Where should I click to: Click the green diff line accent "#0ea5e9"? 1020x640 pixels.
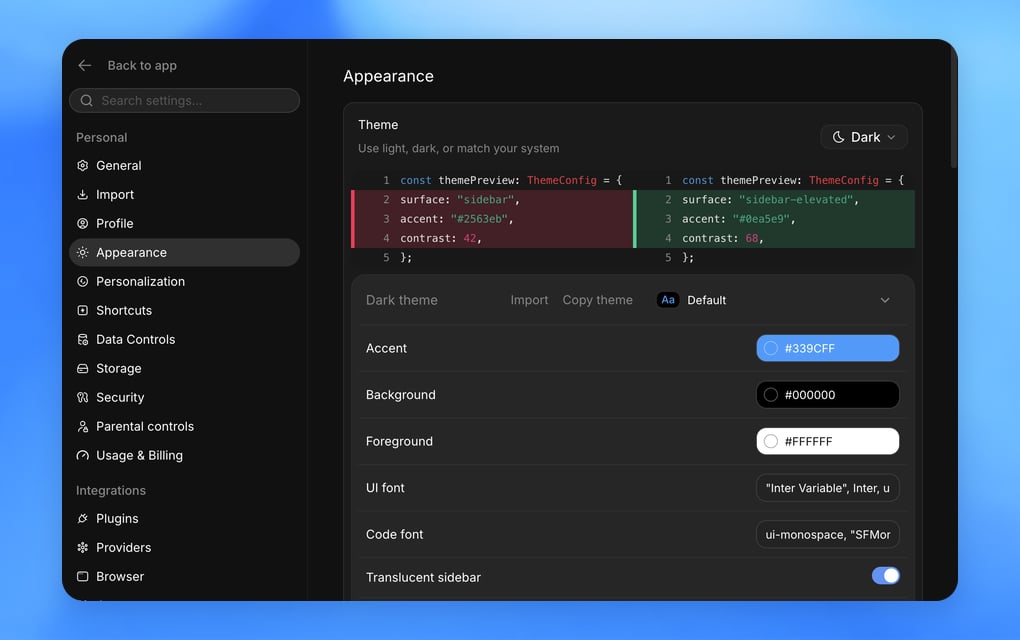[774, 219]
